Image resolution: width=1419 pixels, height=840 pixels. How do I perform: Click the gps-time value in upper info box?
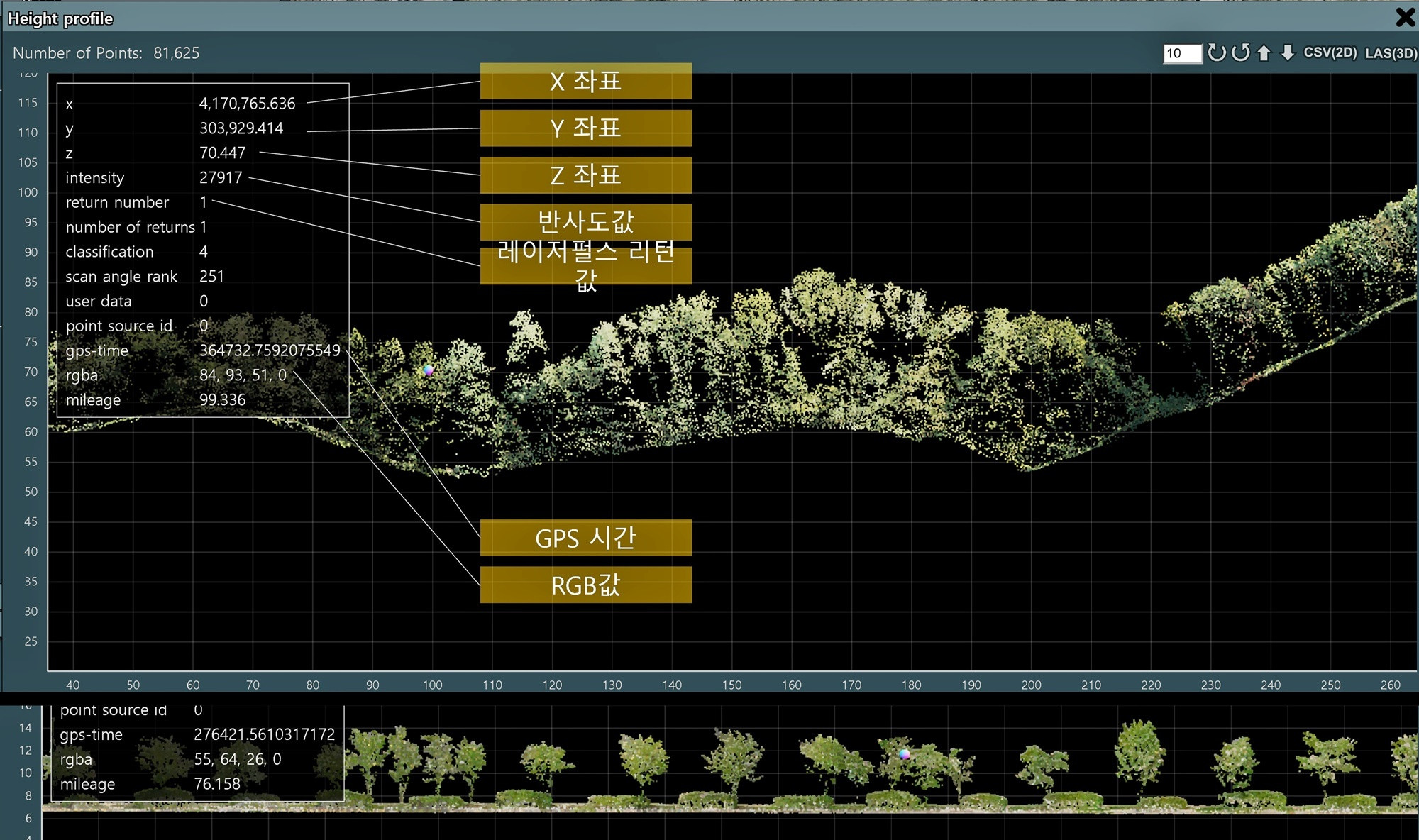(x=270, y=350)
